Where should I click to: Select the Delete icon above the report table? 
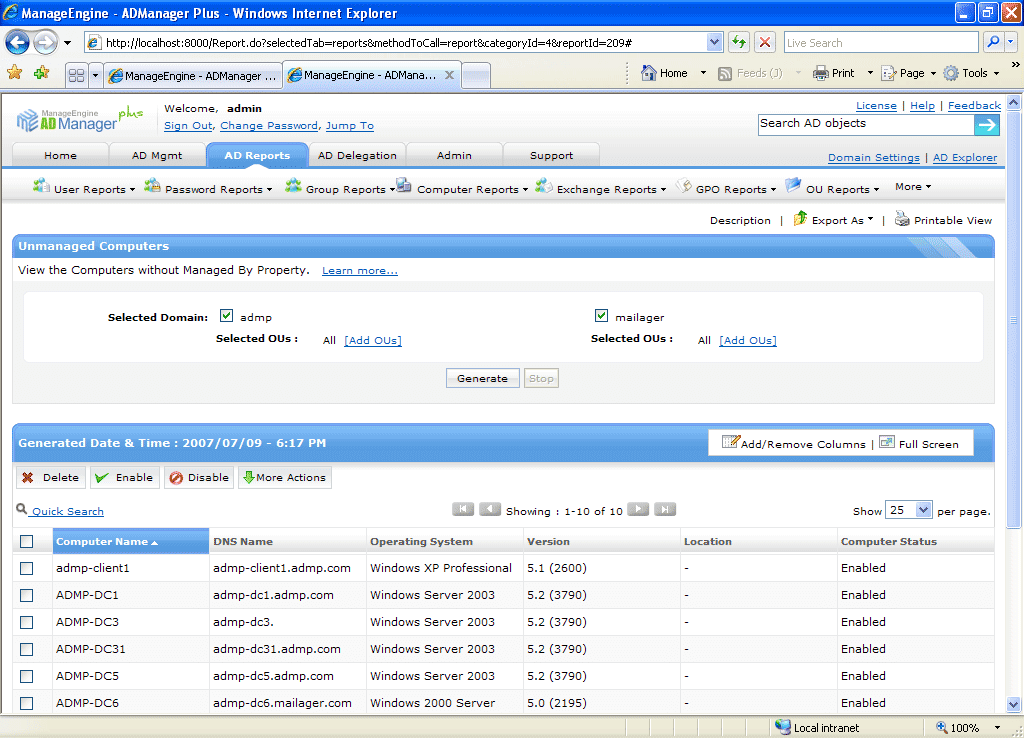[x=28, y=477]
